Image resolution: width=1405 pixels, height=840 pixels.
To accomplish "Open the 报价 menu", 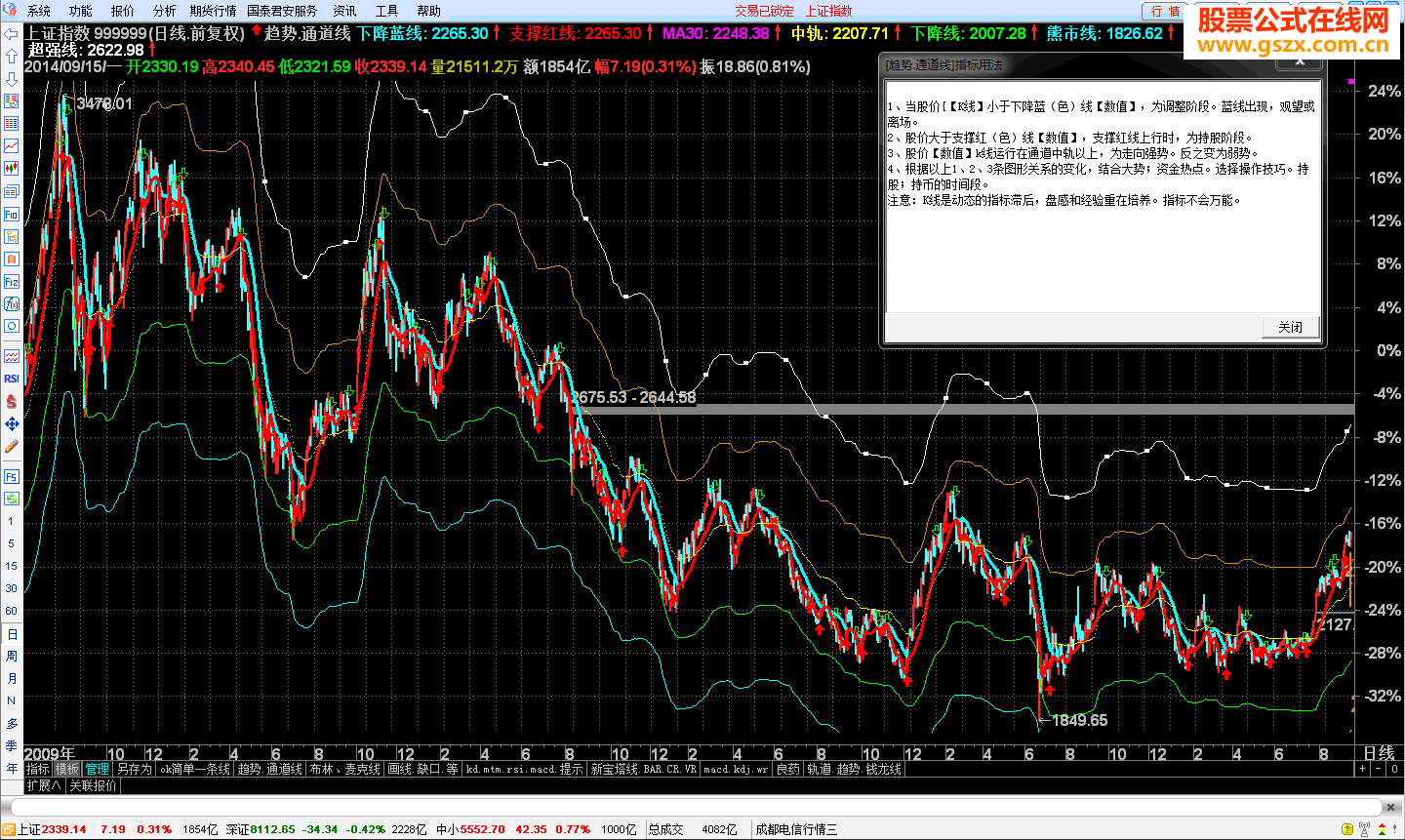I will pyautogui.click(x=123, y=11).
